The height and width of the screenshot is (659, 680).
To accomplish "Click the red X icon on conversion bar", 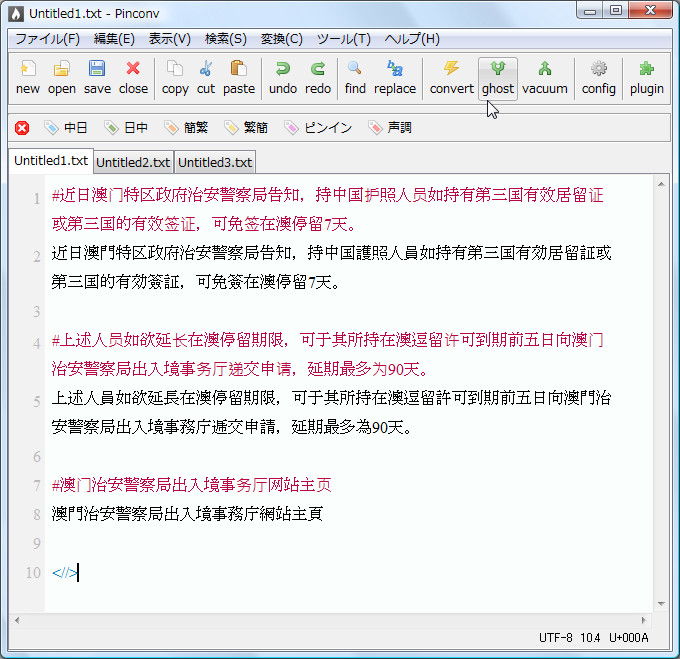I will coord(22,128).
